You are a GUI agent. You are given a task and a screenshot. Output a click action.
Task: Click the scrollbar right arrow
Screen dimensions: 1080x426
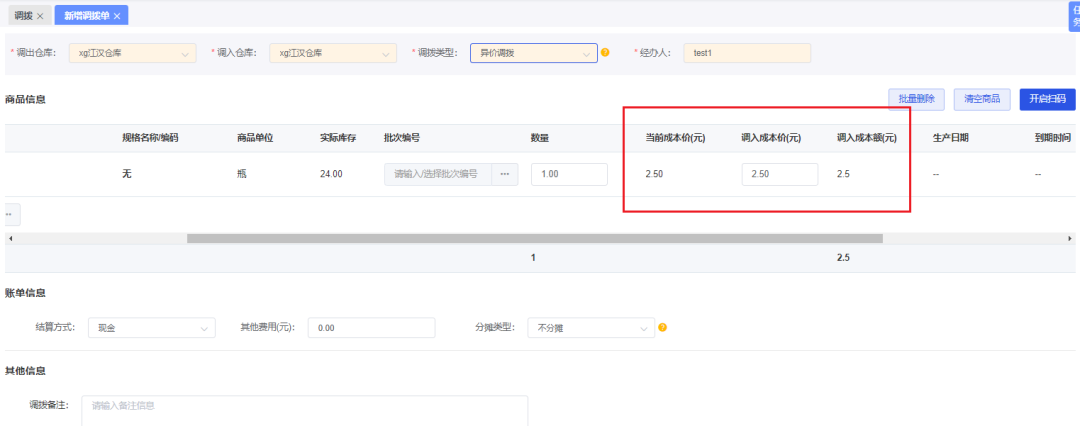click(1070, 239)
